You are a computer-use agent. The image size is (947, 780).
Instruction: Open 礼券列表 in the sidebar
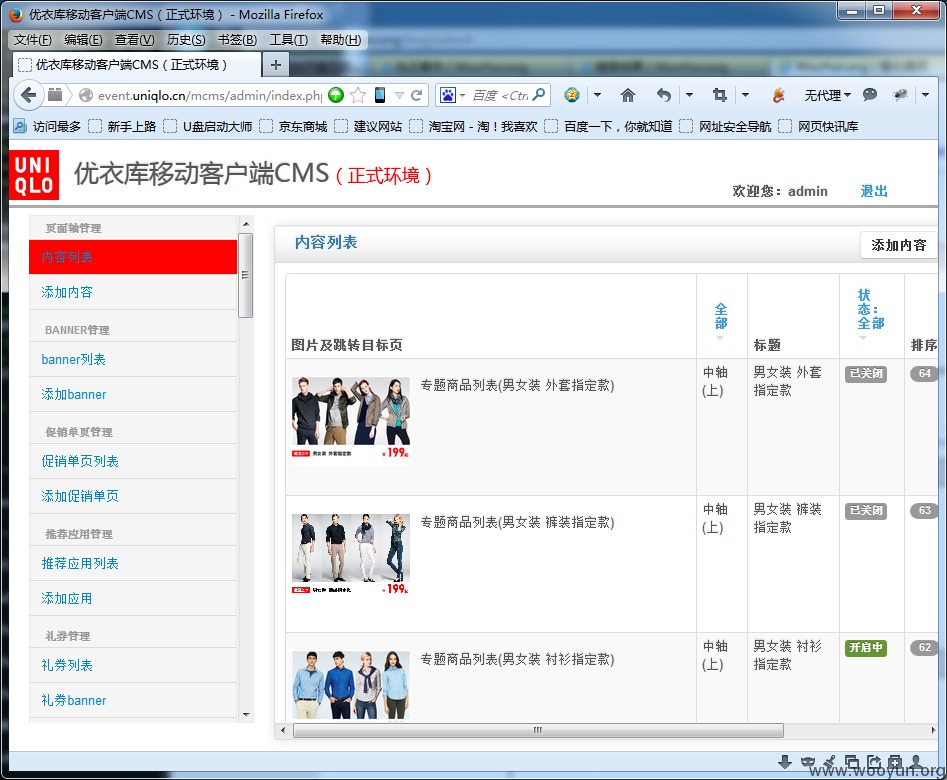coord(133,665)
